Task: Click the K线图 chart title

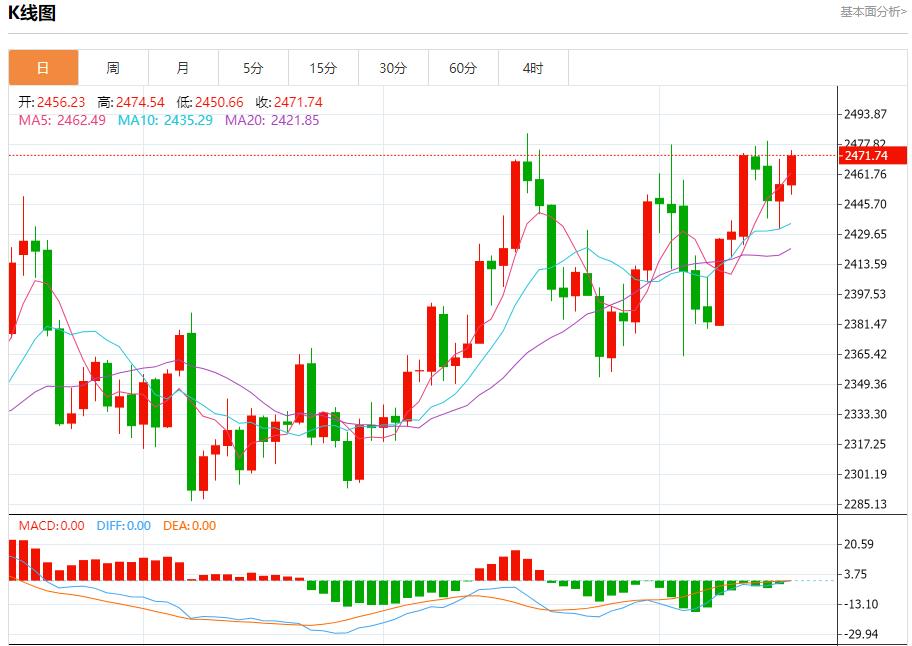Action: 32,13
